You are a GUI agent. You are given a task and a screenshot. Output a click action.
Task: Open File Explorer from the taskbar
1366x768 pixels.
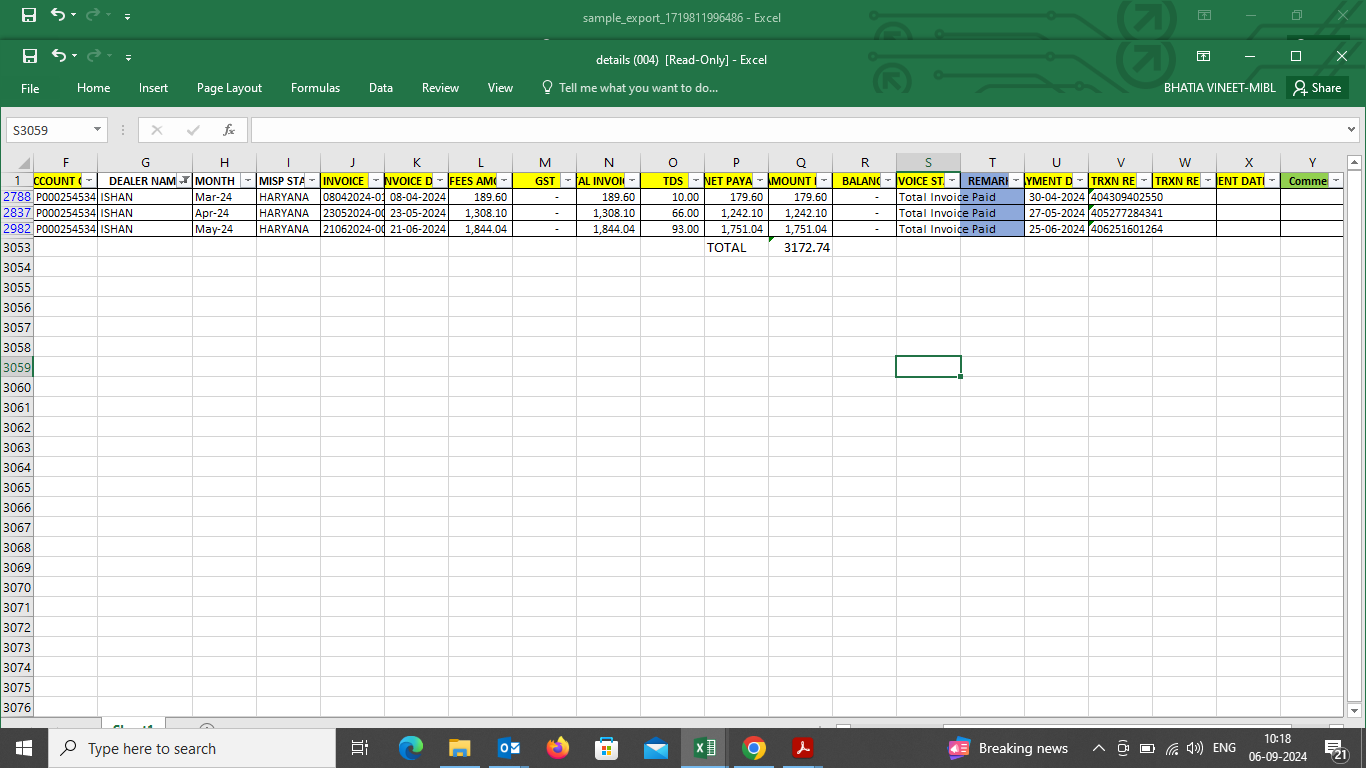(460, 748)
